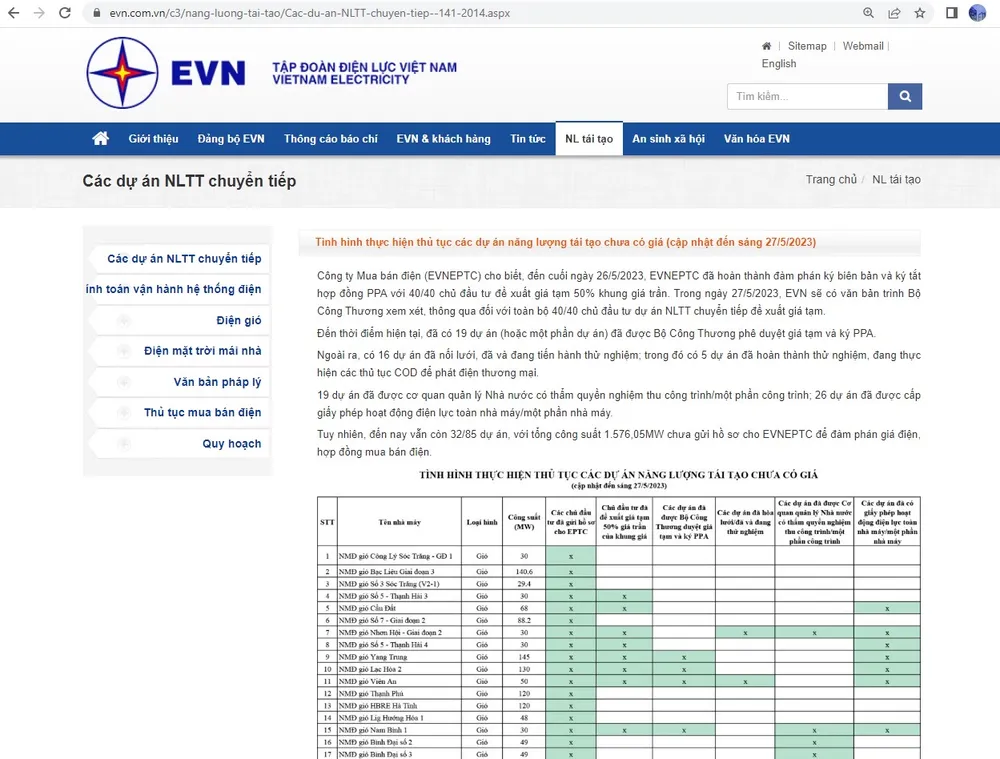Click the English language link
Screen dimensions: 1000x759
coord(779,63)
